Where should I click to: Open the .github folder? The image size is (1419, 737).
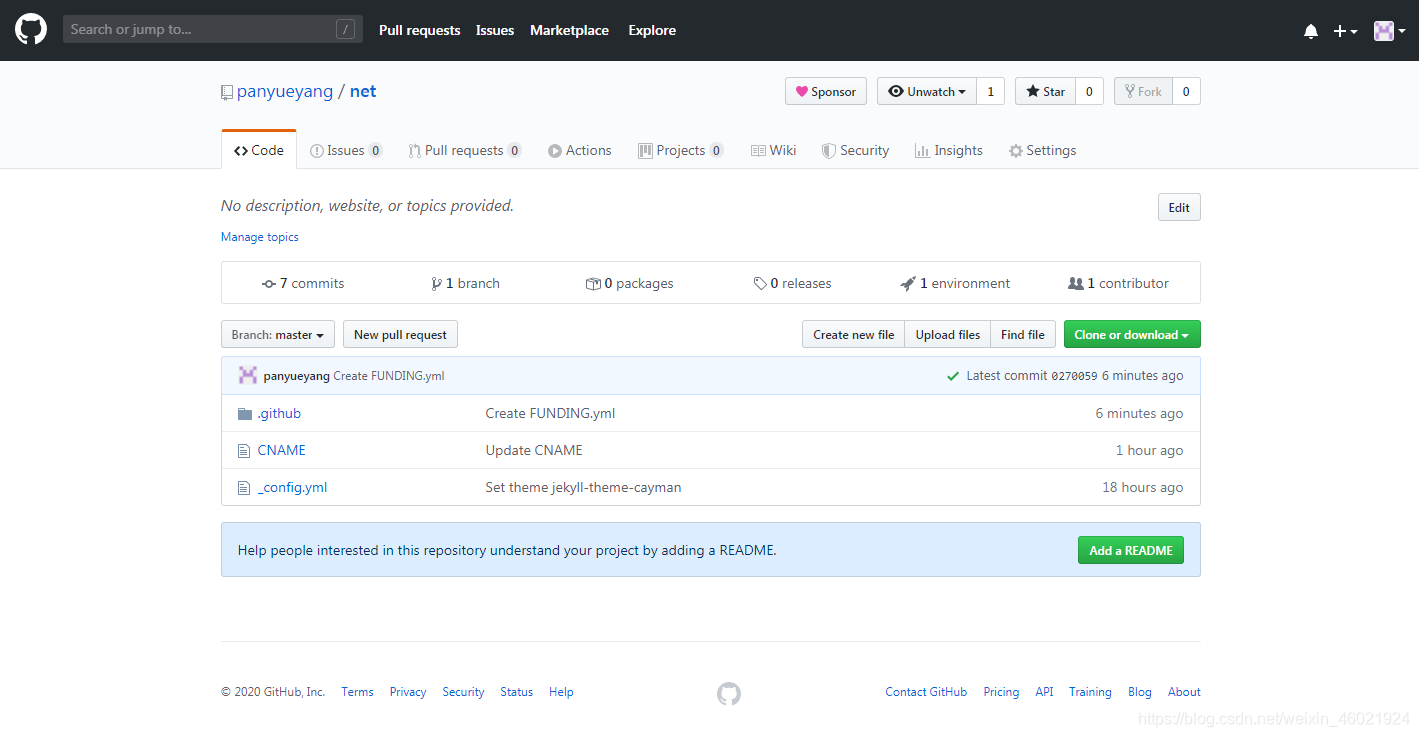[x=279, y=413]
